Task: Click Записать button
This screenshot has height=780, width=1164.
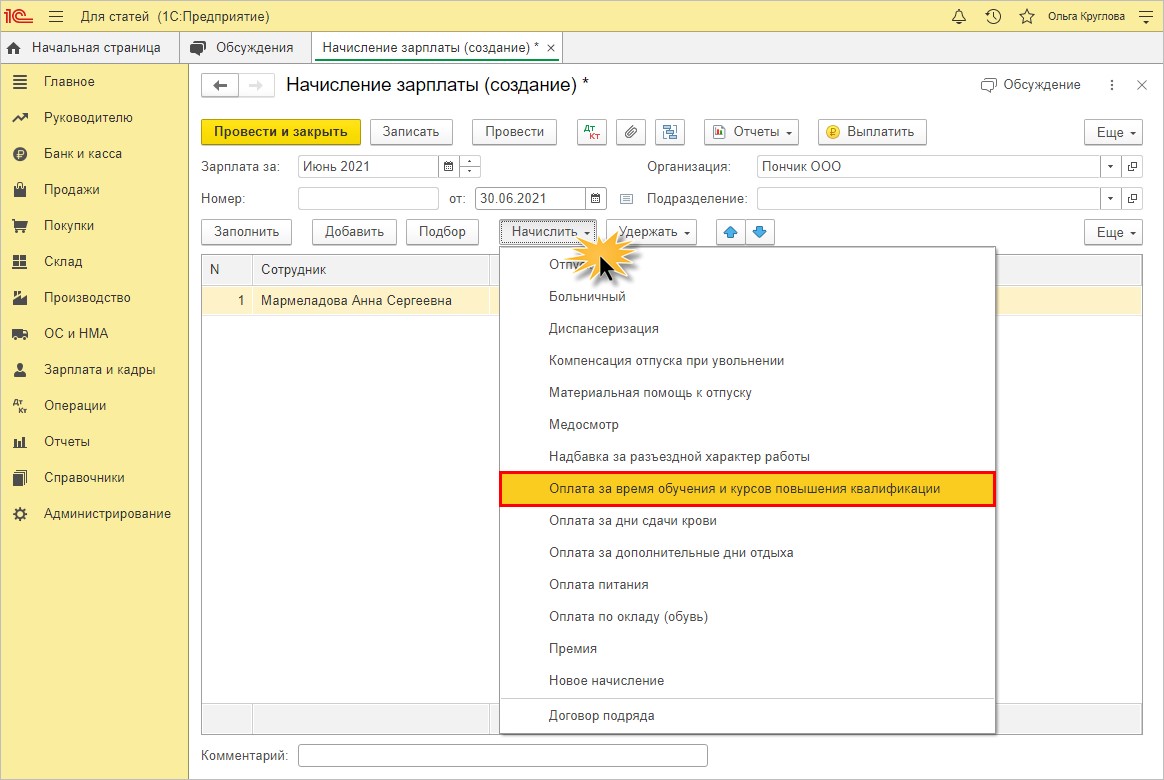Action: click(411, 132)
